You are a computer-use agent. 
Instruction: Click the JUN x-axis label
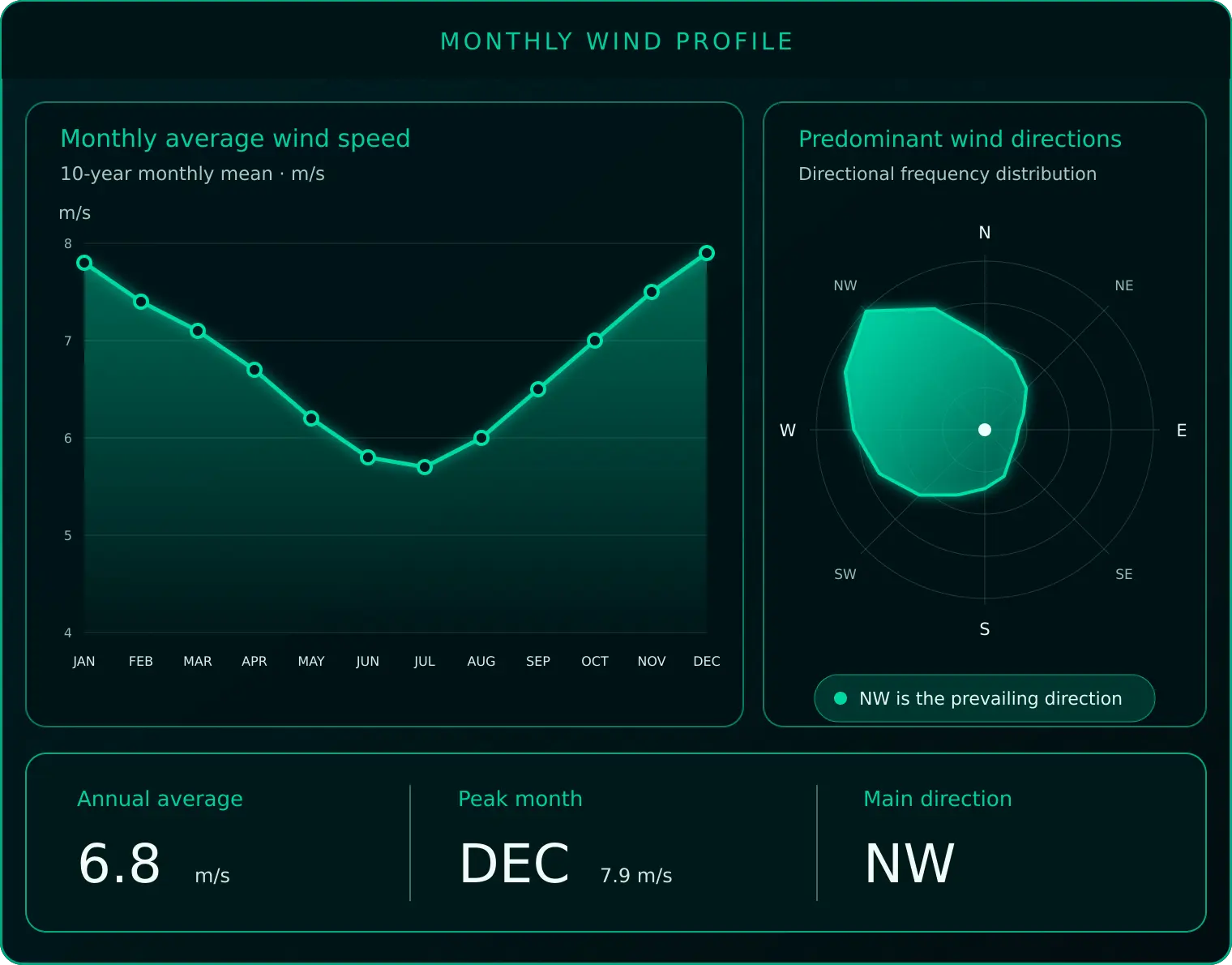tap(368, 661)
